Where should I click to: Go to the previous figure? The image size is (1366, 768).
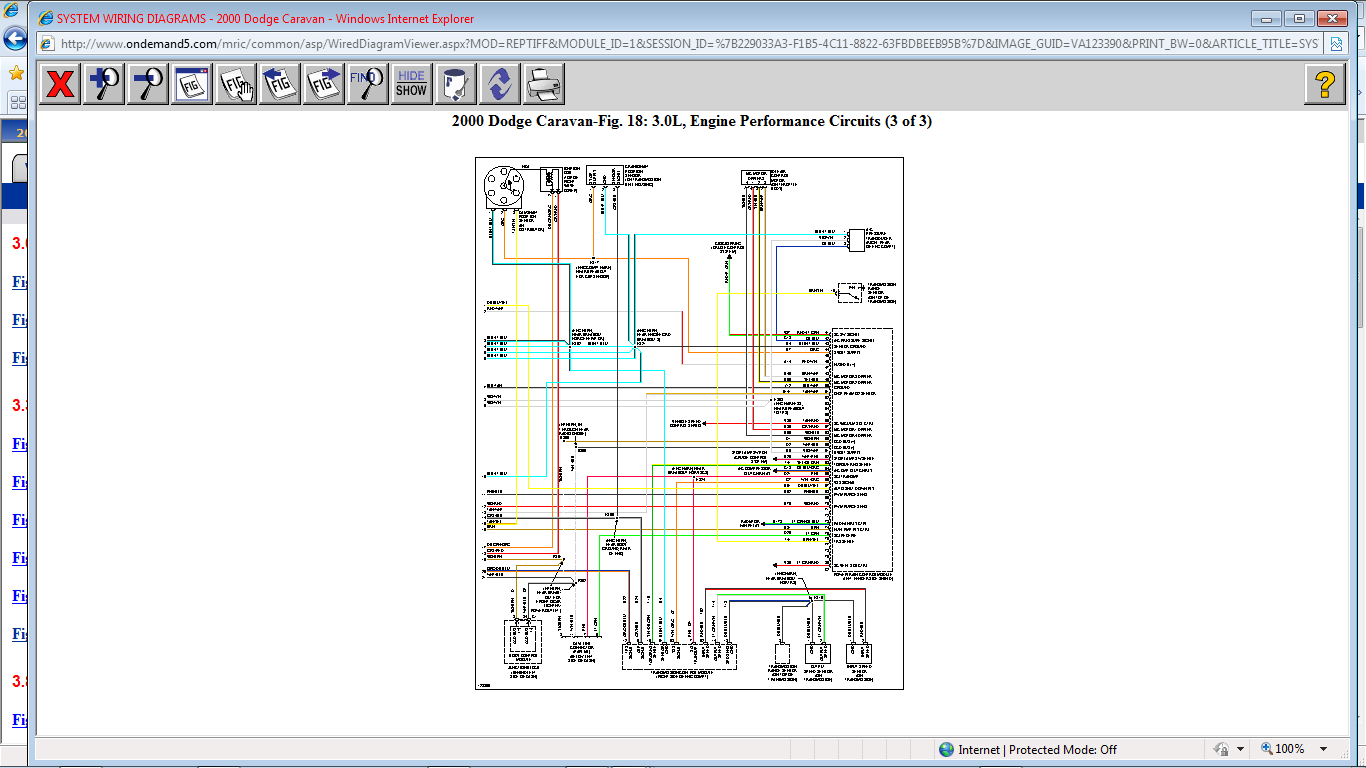280,84
